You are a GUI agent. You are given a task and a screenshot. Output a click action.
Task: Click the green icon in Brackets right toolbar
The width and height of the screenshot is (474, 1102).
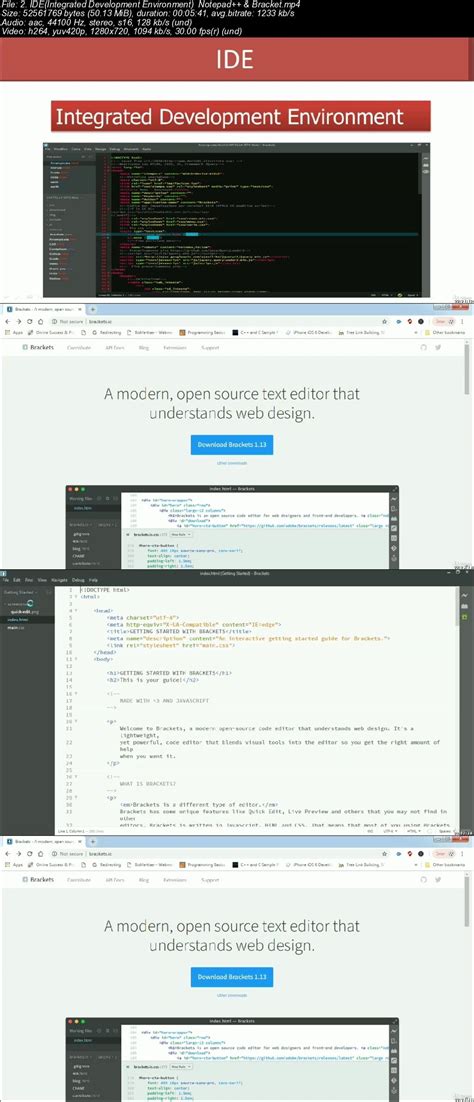coord(465,618)
